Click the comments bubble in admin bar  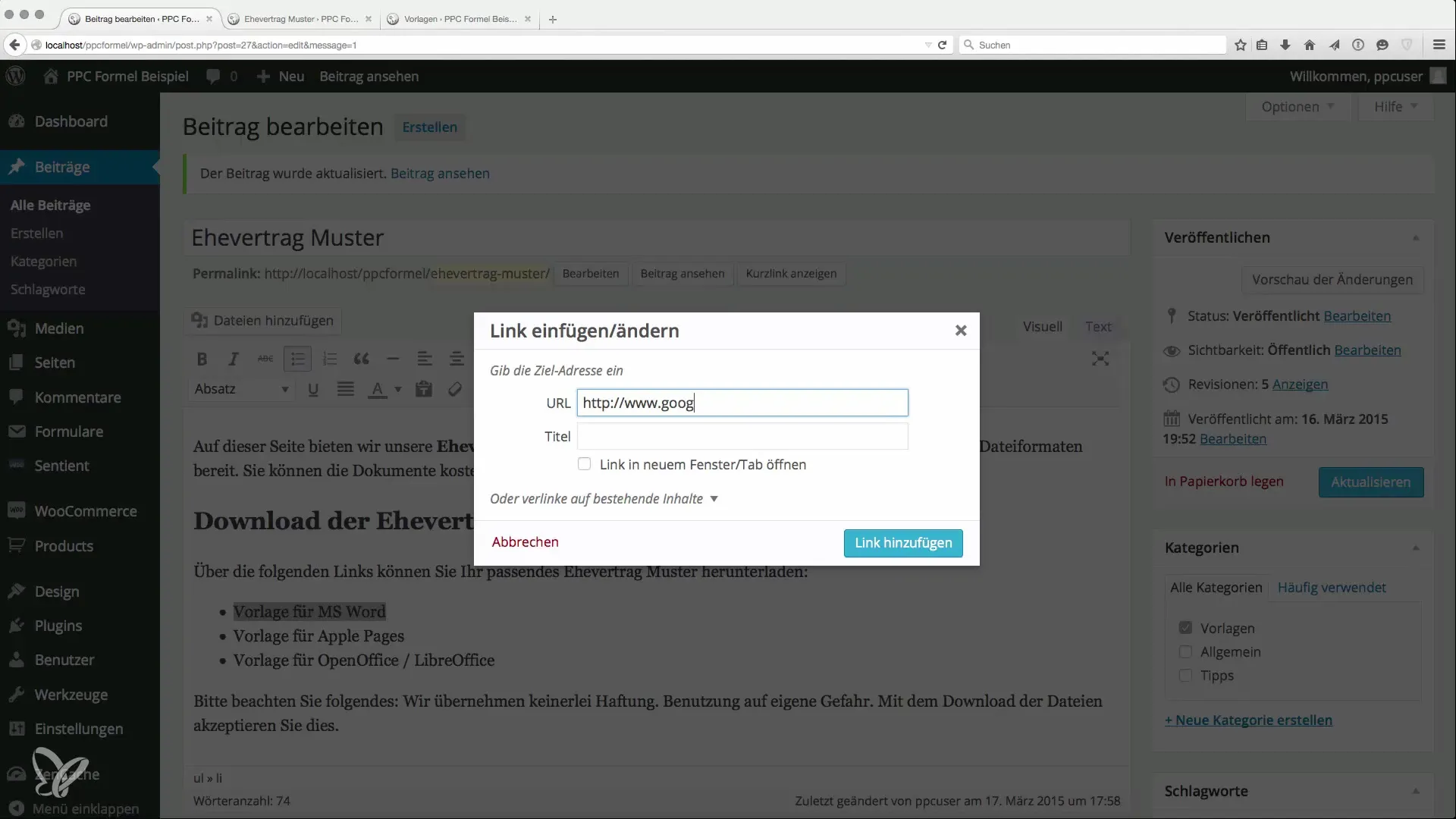[221, 77]
